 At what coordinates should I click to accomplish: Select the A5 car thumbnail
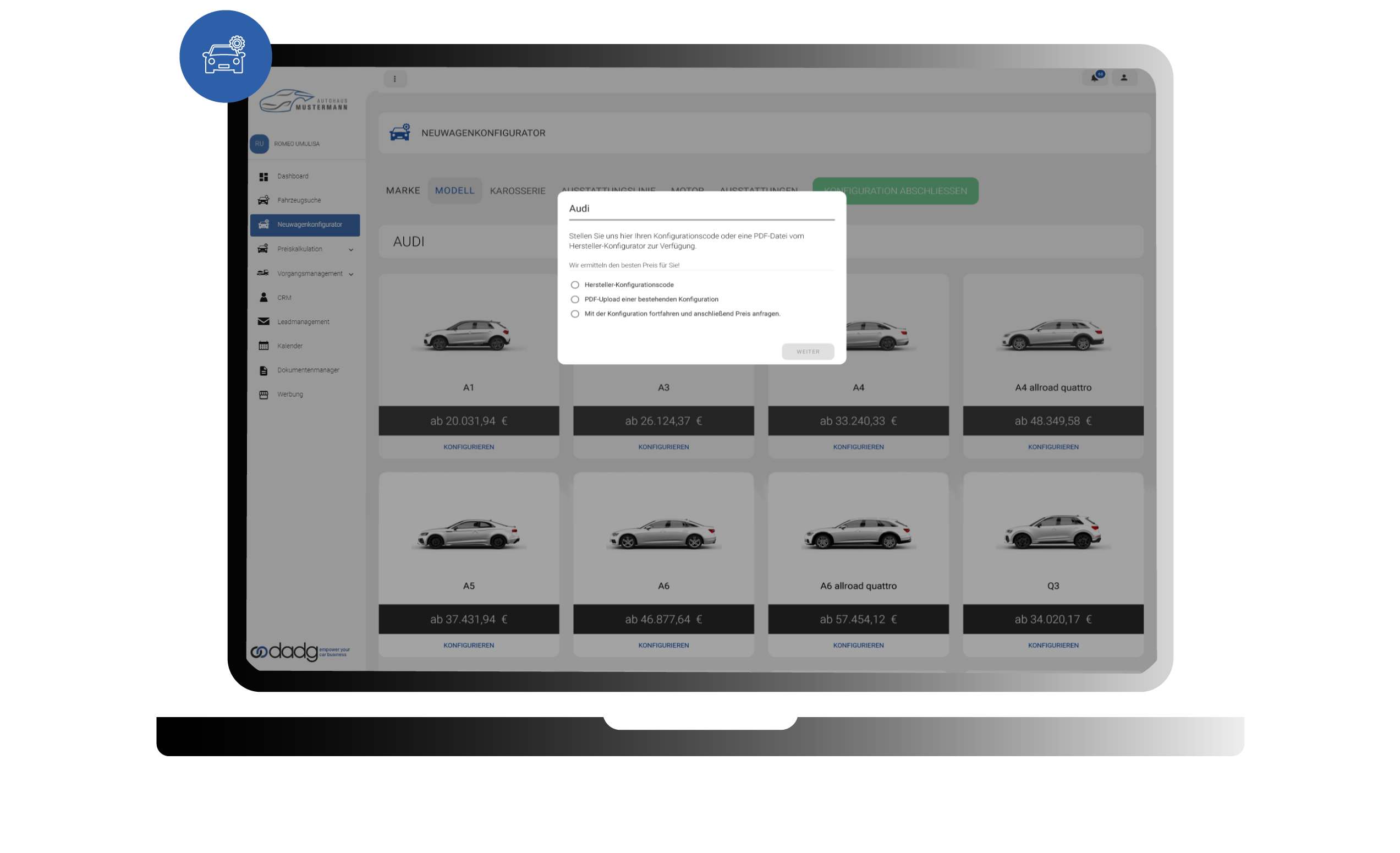tap(469, 534)
